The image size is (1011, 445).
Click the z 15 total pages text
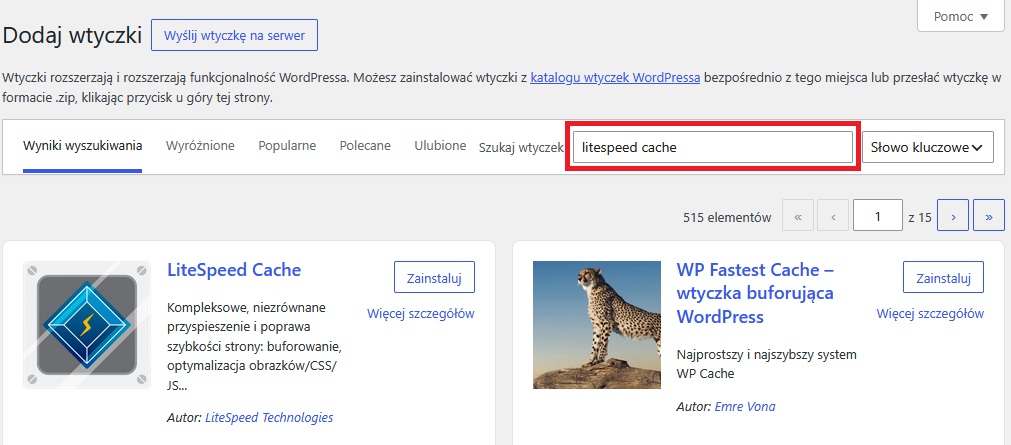pos(920,218)
